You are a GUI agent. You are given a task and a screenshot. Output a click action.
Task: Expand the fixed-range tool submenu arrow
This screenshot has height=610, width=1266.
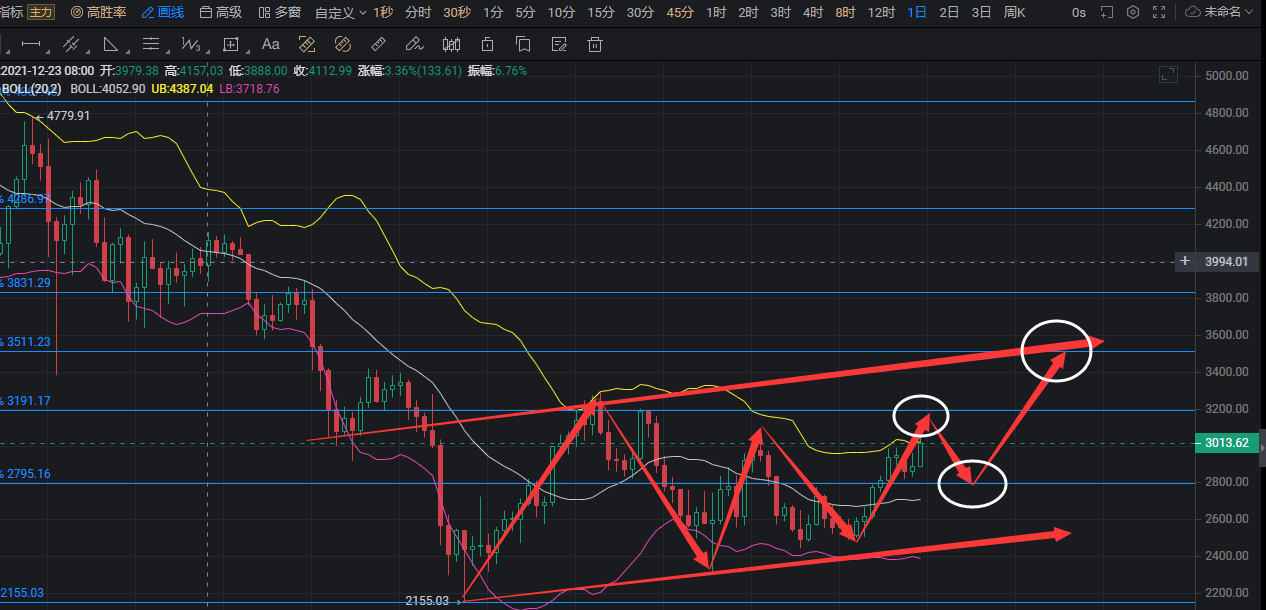[248, 45]
